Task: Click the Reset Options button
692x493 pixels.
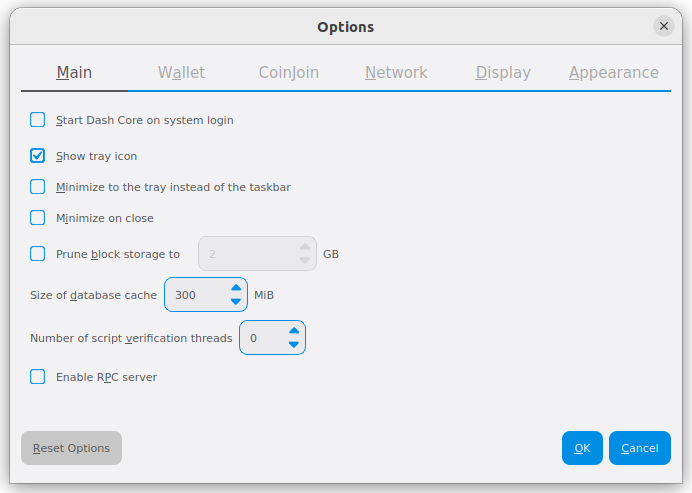Action: click(71, 448)
